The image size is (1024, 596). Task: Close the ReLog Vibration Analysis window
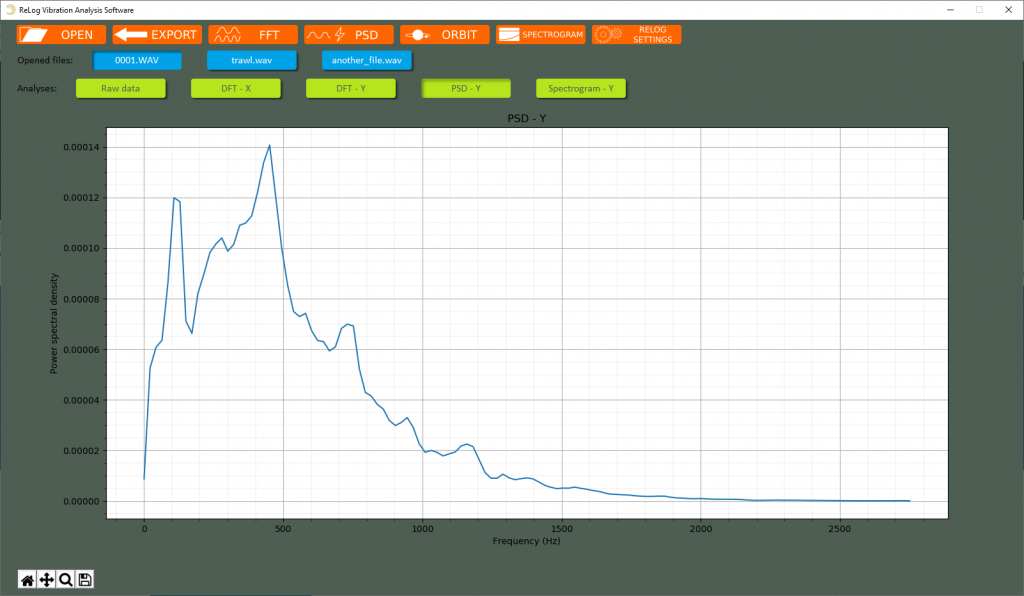1008,10
